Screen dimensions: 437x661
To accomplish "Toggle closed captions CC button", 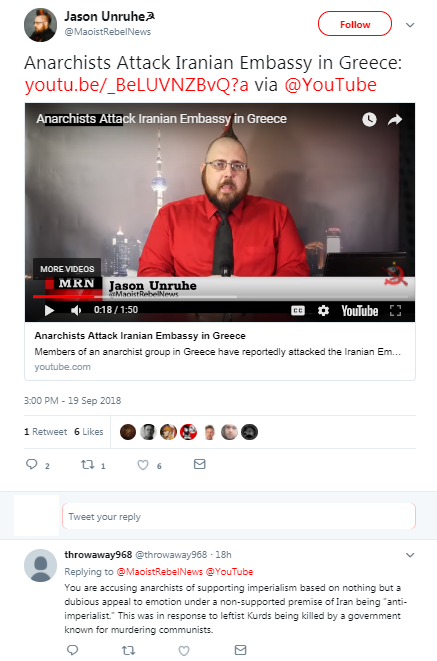I will (x=298, y=311).
